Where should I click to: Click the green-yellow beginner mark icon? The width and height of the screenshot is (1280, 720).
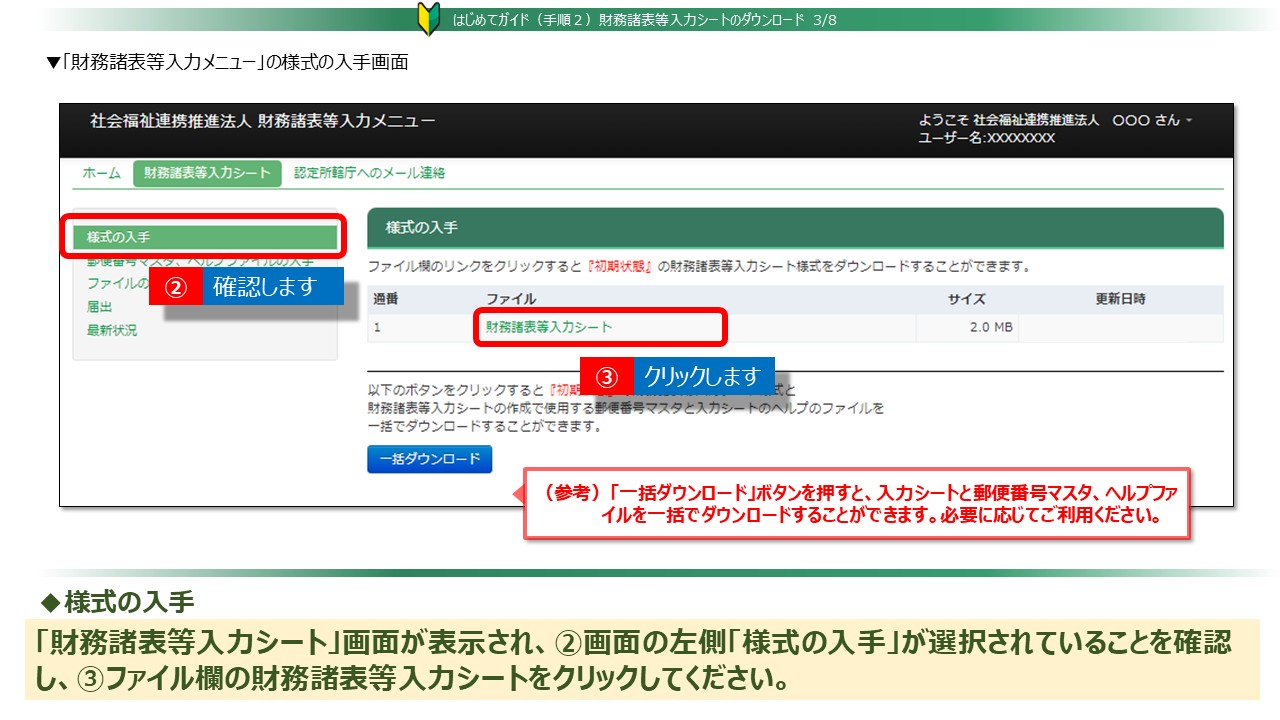428,20
